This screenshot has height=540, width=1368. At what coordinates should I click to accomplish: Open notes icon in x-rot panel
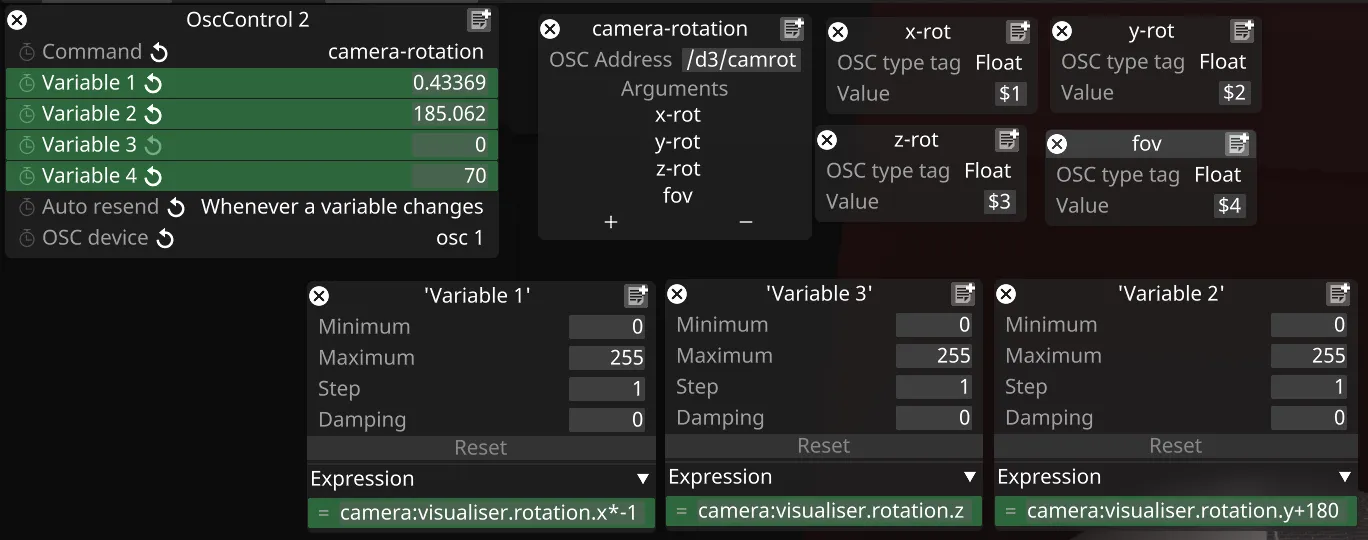coord(1019,32)
